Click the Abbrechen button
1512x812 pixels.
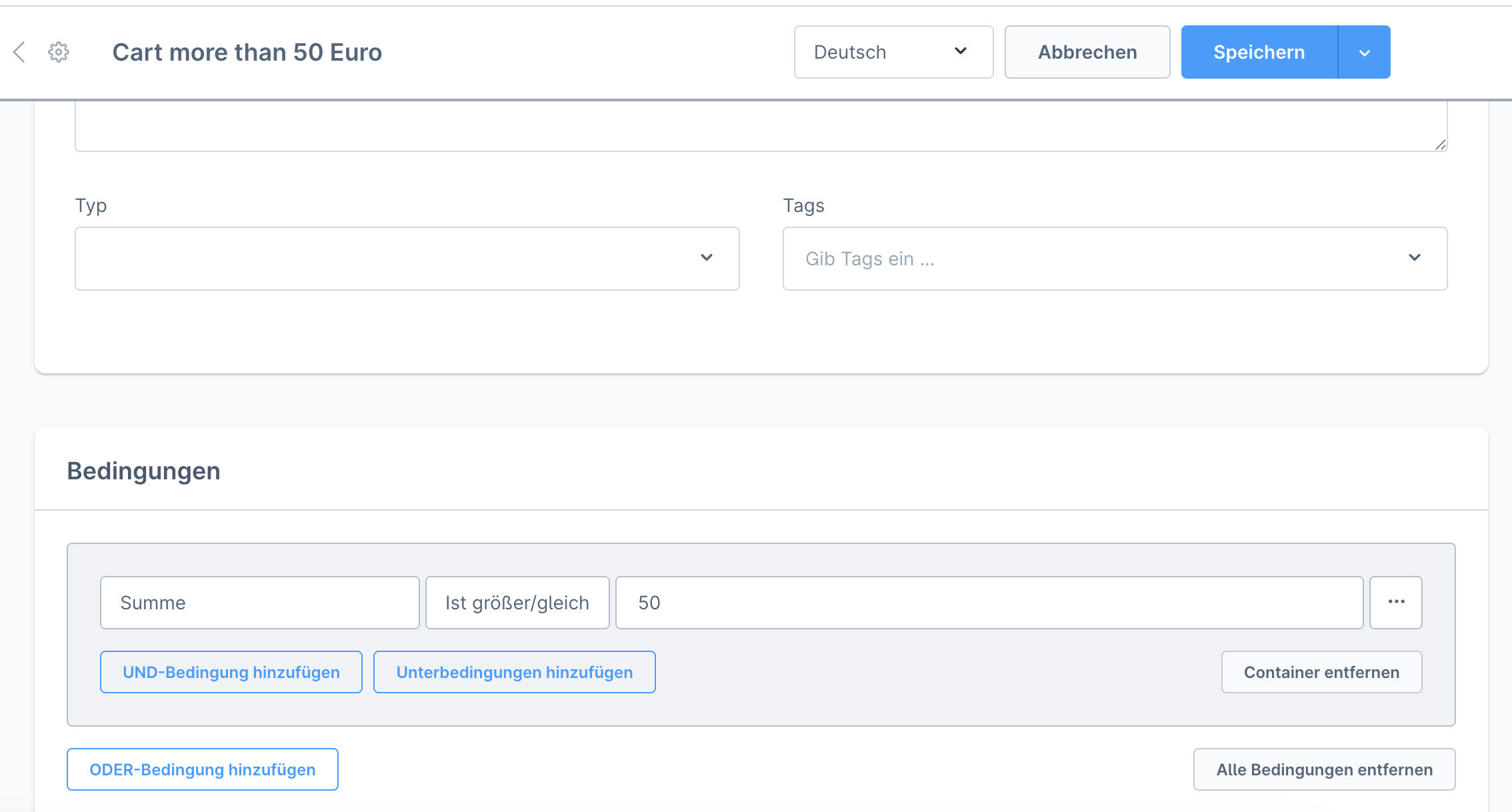1087,52
